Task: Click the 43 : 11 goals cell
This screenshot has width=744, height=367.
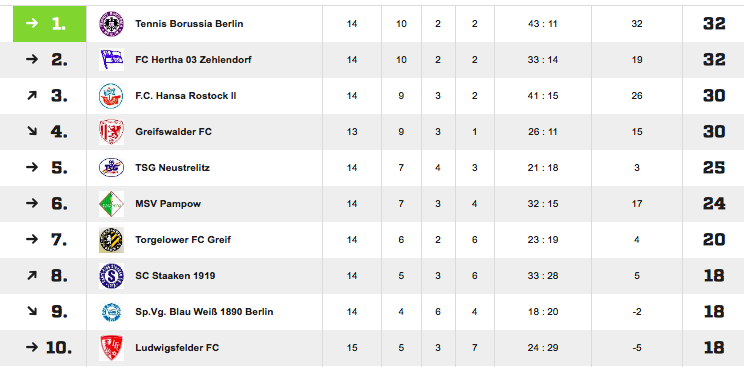Action: [x=542, y=24]
